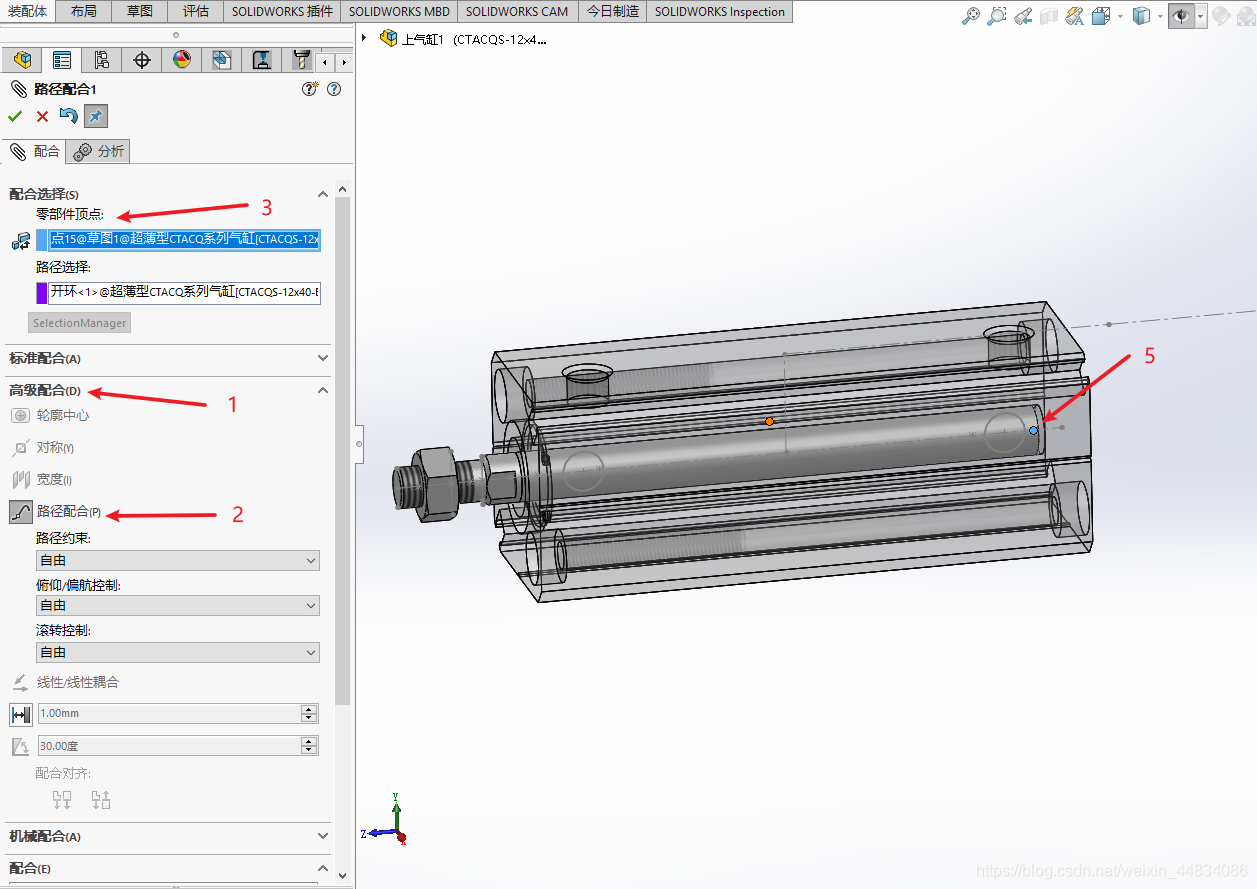Expand the 机械配合 section
The height and width of the screenshot is (889, 1257).
tap(322, 836)
